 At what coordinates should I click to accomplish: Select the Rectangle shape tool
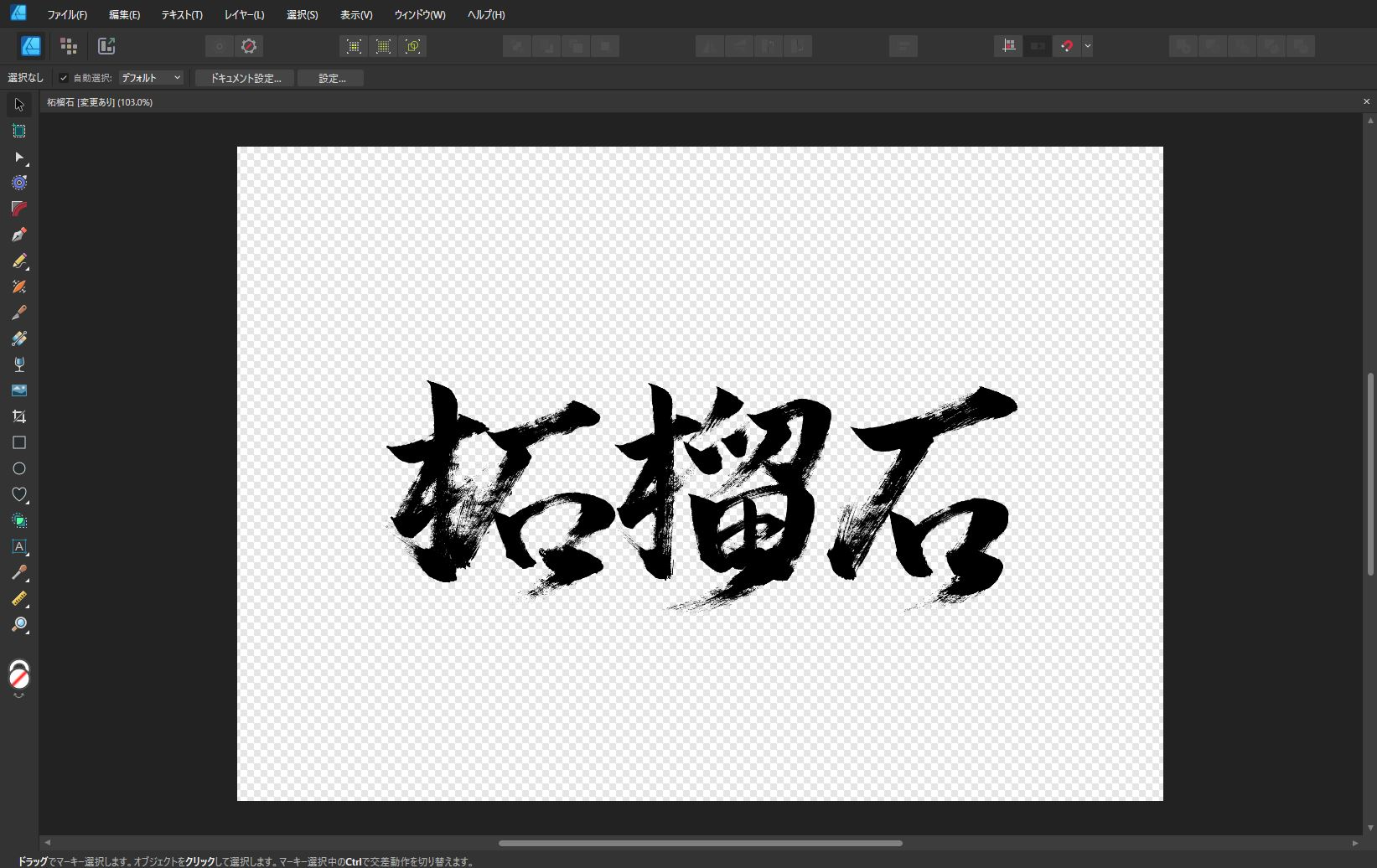[x=19, y=442]
